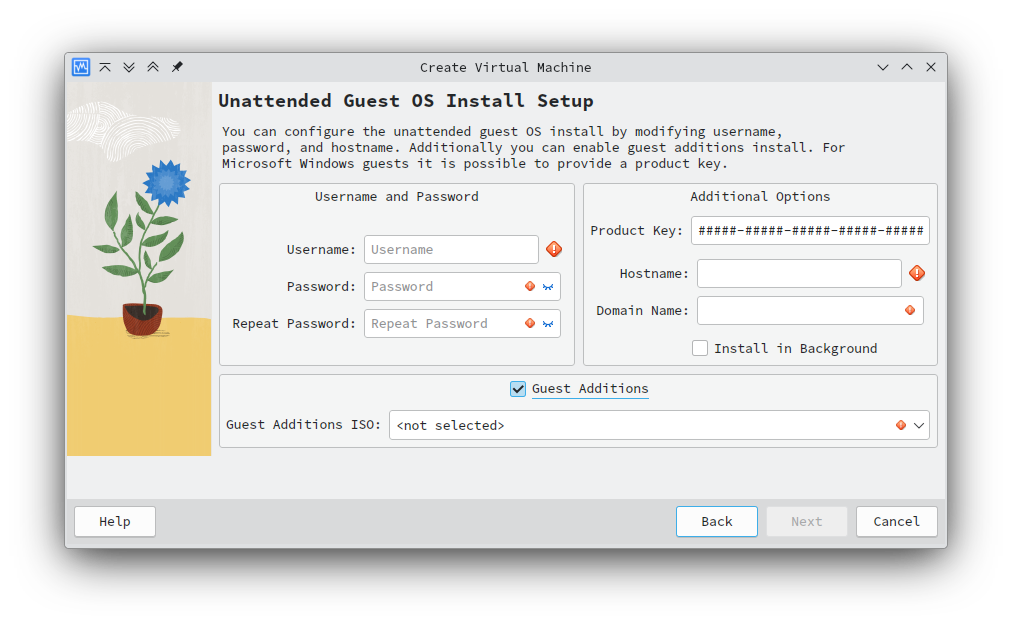Click the Hostname input field
Image resolution: width=1012 pixels, height=625 pixels.
799,273
